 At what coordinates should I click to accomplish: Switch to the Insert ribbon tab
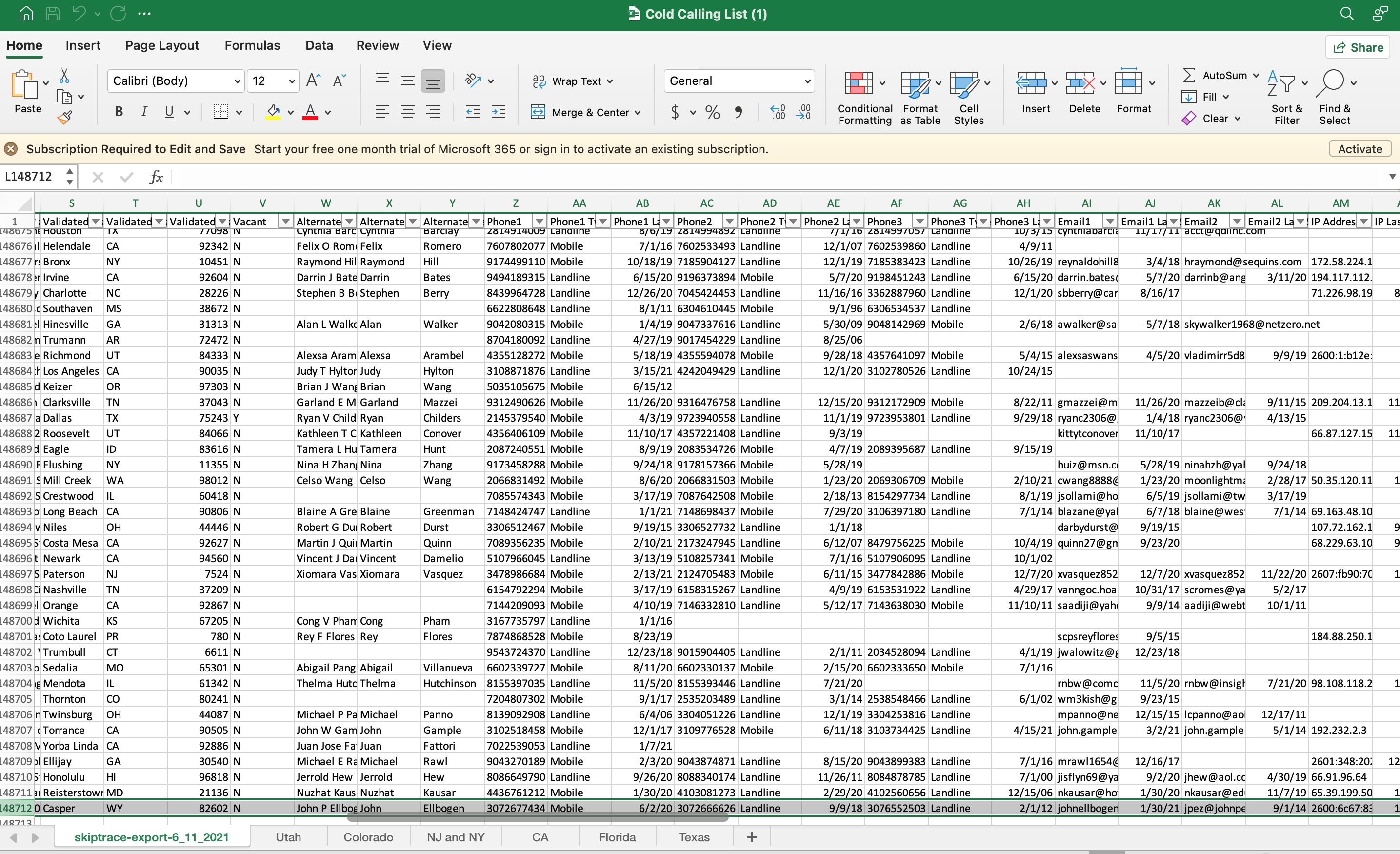click(83, 45)
